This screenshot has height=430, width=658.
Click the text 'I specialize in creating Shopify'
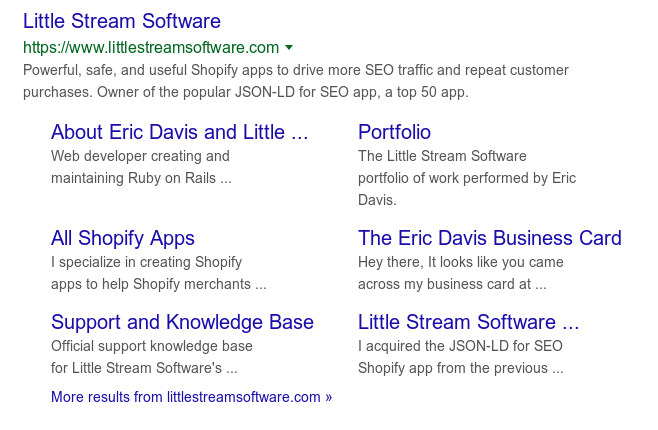coord(146,262)
